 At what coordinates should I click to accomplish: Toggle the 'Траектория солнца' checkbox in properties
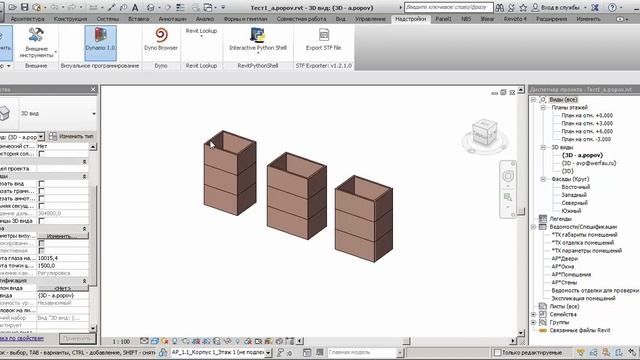(x=42, y=154)
